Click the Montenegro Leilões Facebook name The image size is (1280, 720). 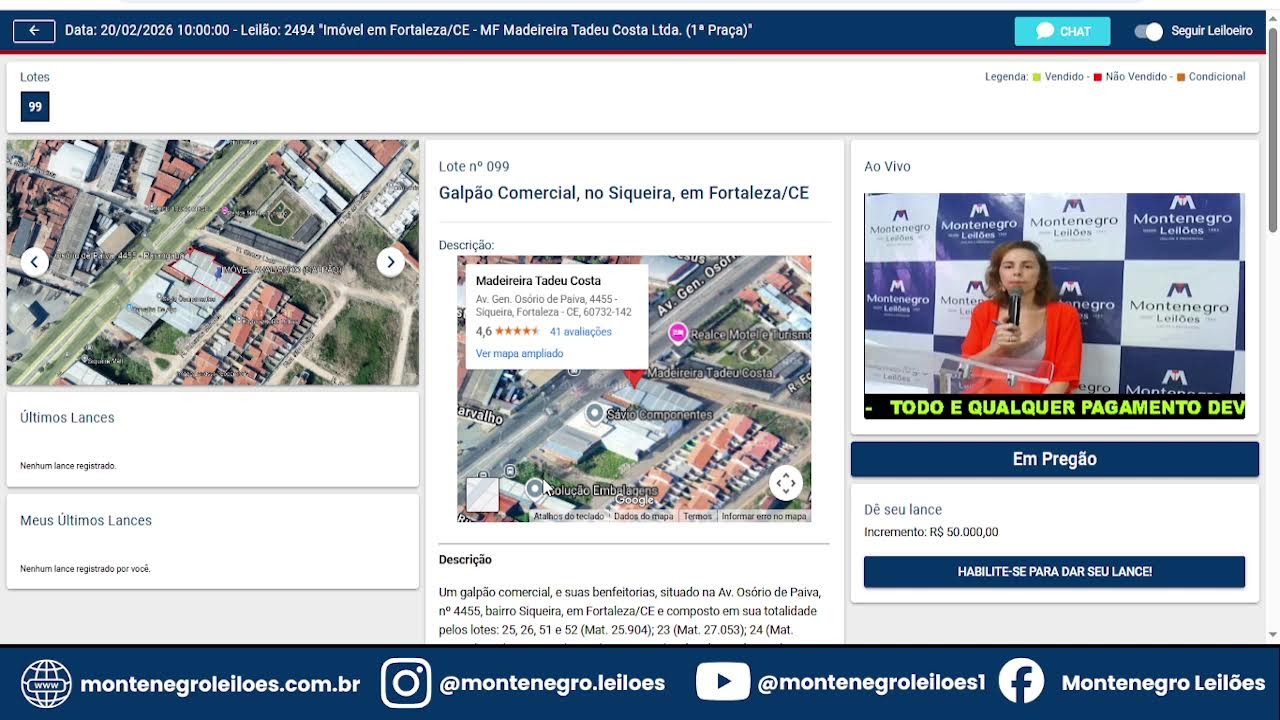tap(1163, 684)
